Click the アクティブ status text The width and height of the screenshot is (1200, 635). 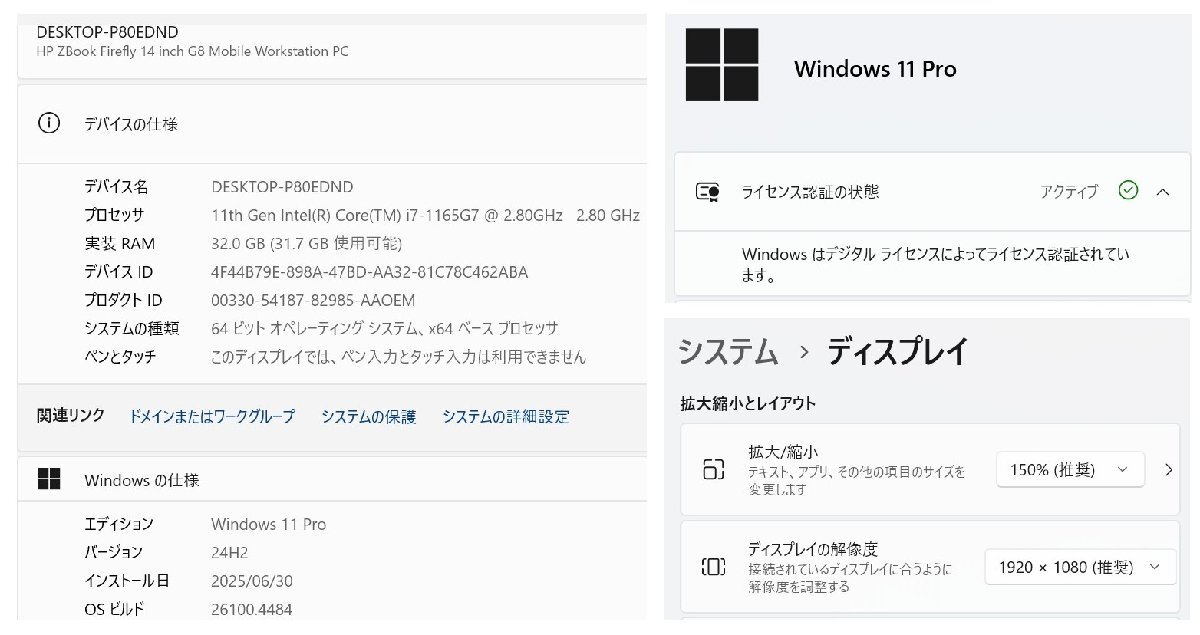point(1068,191)
